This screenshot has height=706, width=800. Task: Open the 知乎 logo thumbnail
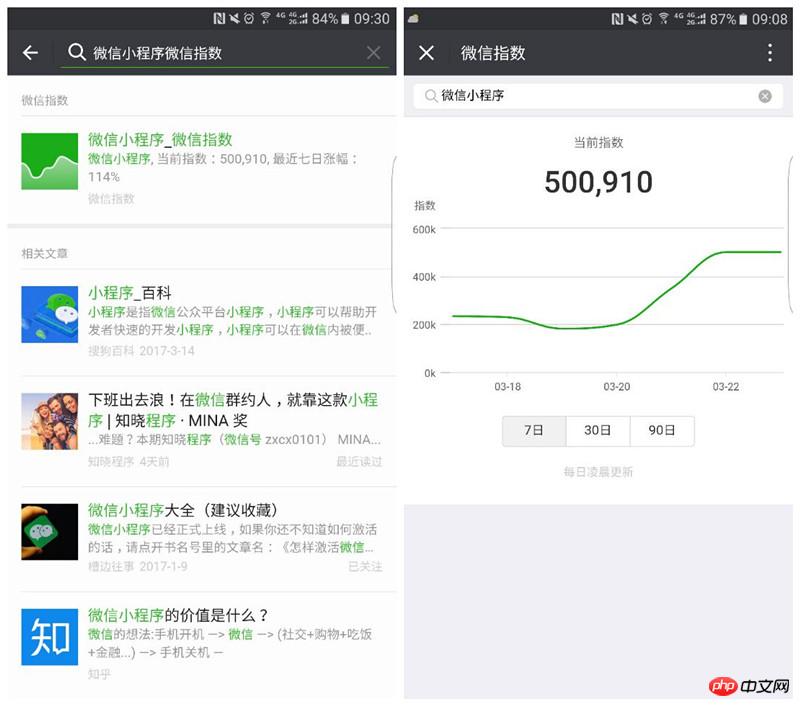49,637
